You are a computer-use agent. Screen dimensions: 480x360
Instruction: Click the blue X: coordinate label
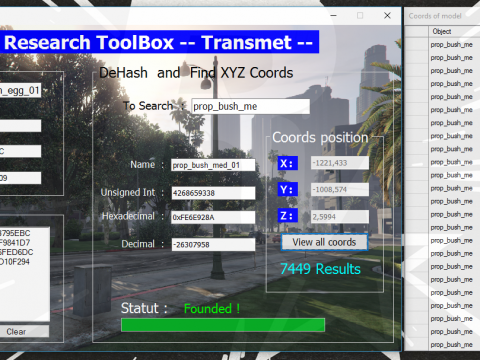(287, 163)
